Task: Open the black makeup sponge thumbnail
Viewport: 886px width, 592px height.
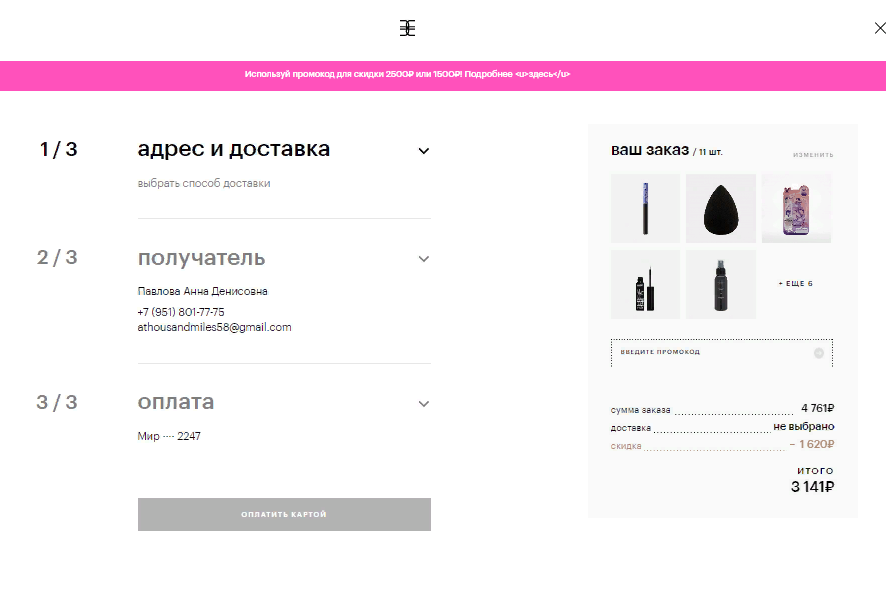Action: 721,208
